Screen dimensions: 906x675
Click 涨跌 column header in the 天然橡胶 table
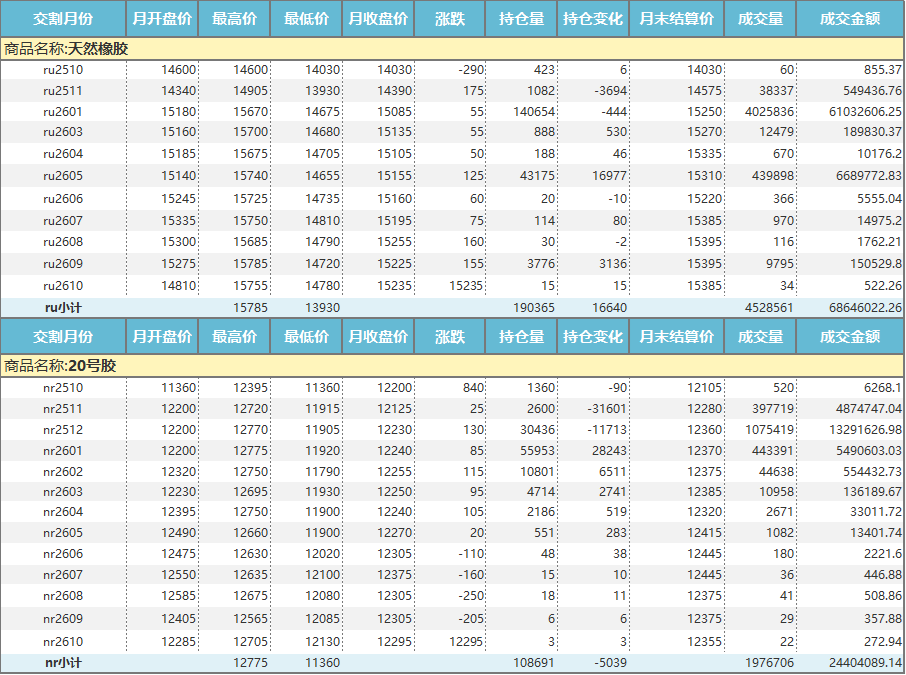[450, 19]
